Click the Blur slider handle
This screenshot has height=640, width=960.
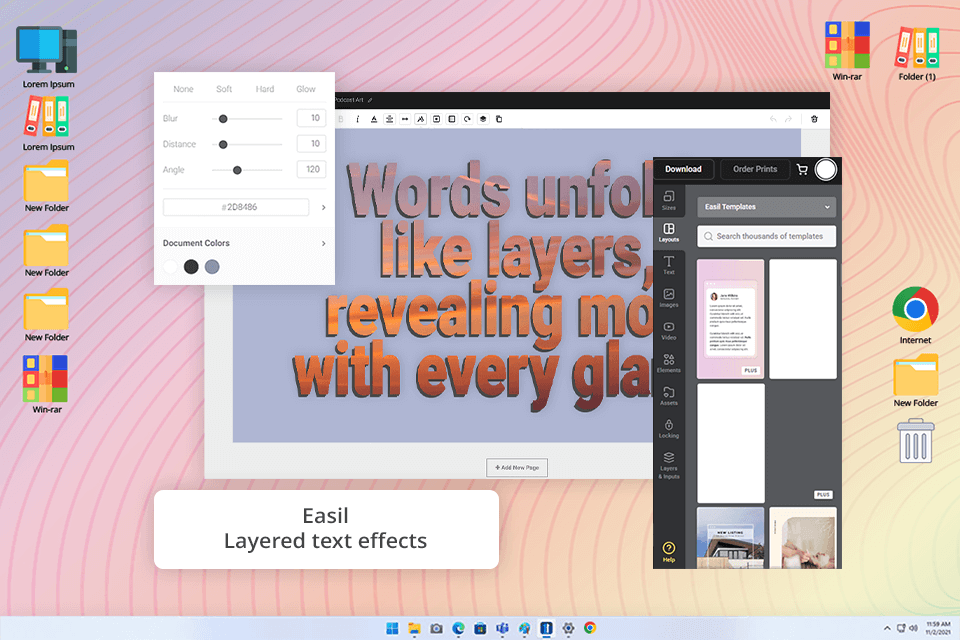tap(223, 119)
